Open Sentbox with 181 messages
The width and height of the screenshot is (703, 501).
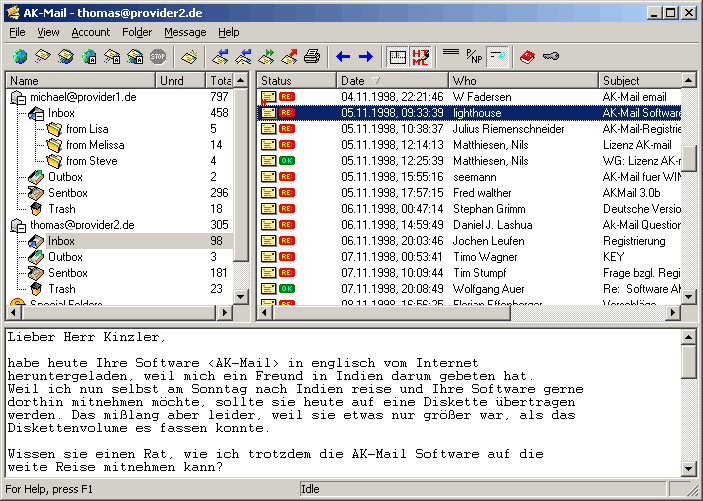[68, 273]
